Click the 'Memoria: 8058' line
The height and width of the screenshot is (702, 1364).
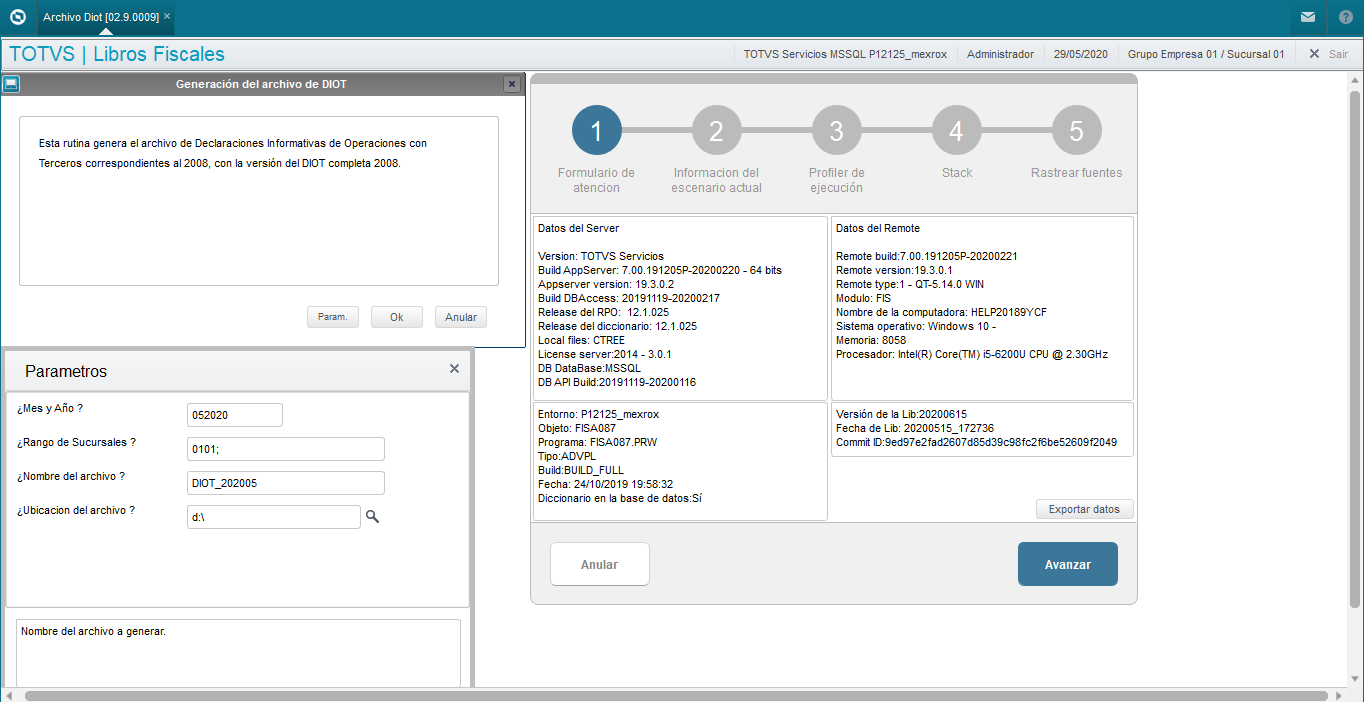pos(872,340)
